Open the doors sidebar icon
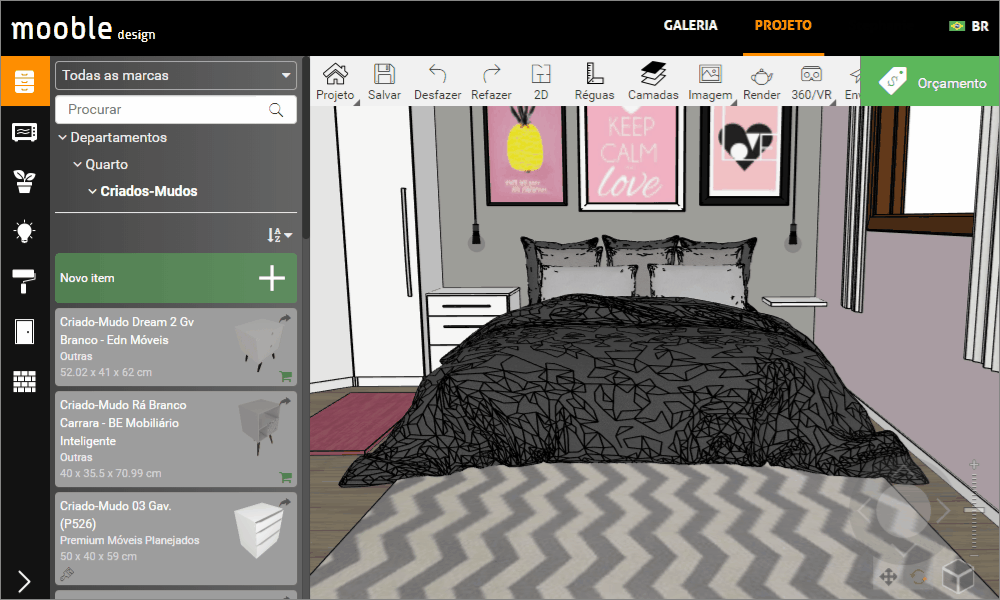The width and height of the screenshot is (1000, 600). pos(25,332)
